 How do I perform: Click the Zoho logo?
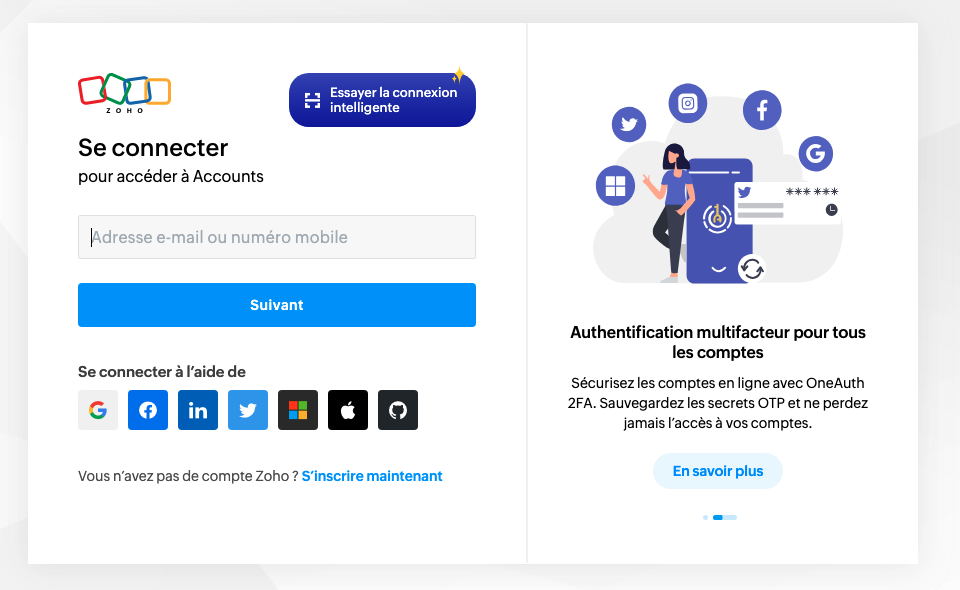point(124,93)
